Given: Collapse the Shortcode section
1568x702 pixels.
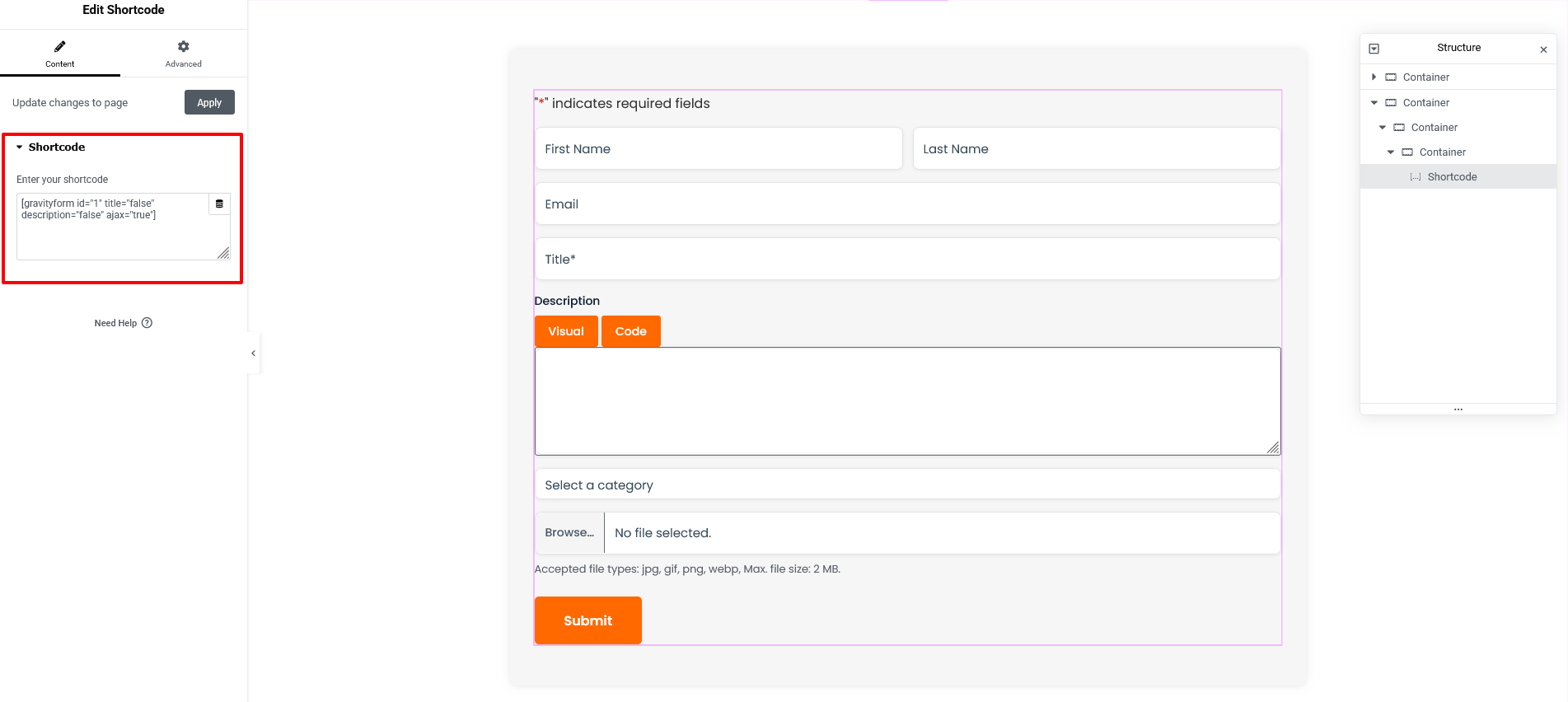Looking at the screenshot, I should (20, 147).
